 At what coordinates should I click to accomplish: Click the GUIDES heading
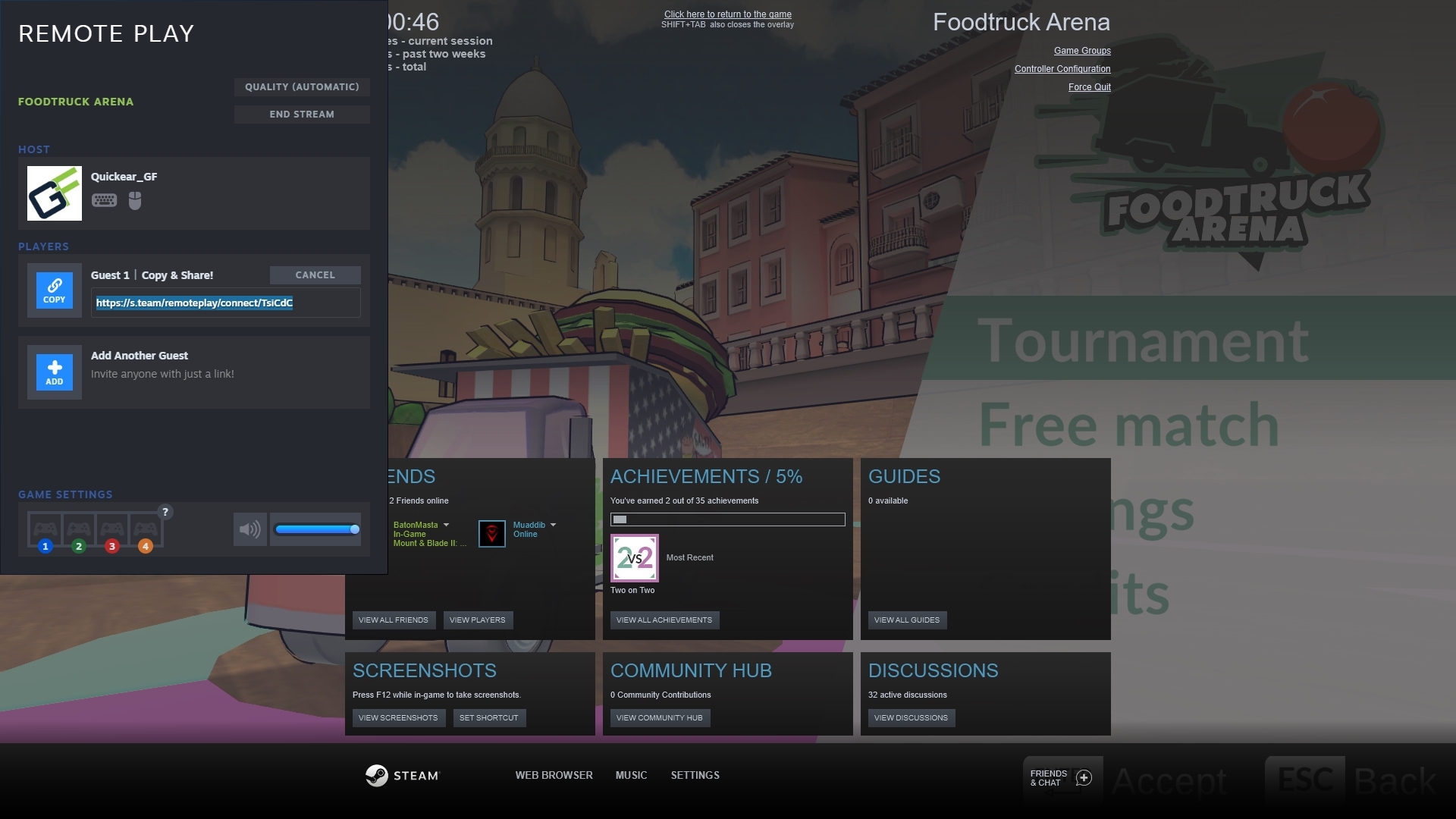[905, 477]
